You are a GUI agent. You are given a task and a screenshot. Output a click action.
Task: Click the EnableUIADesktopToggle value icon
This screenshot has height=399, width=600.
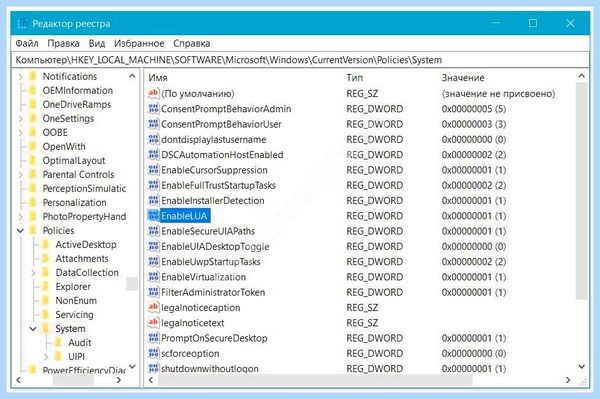point(153,246)
